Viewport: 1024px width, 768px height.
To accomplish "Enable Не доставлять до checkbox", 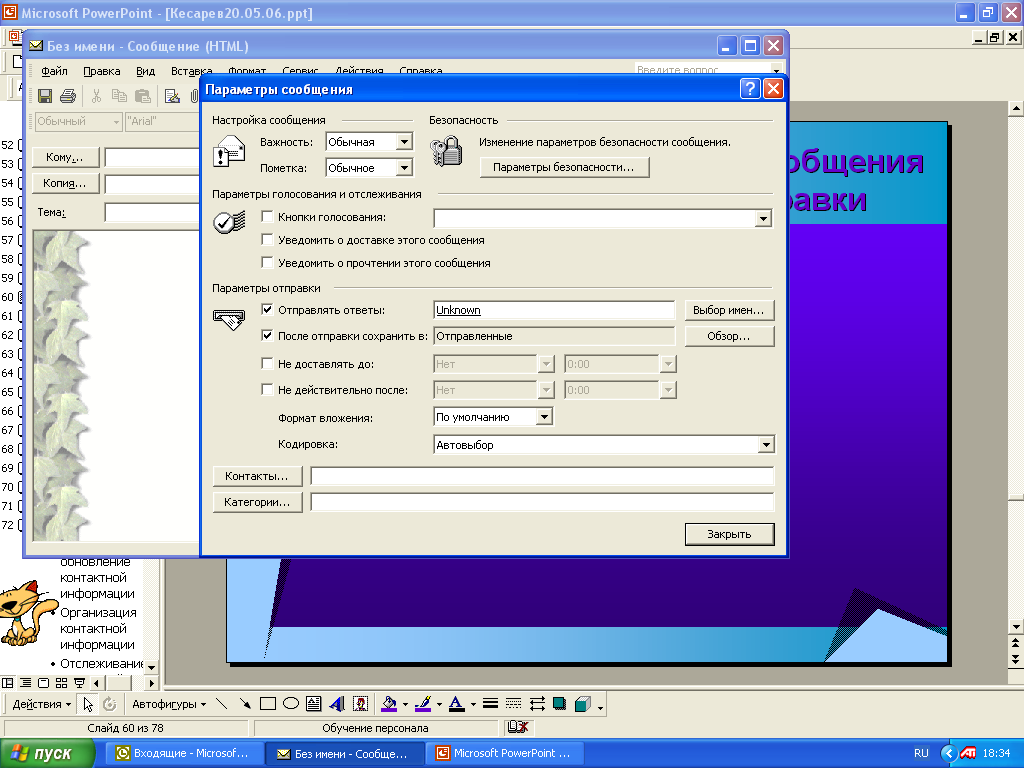I will (267, 363).
